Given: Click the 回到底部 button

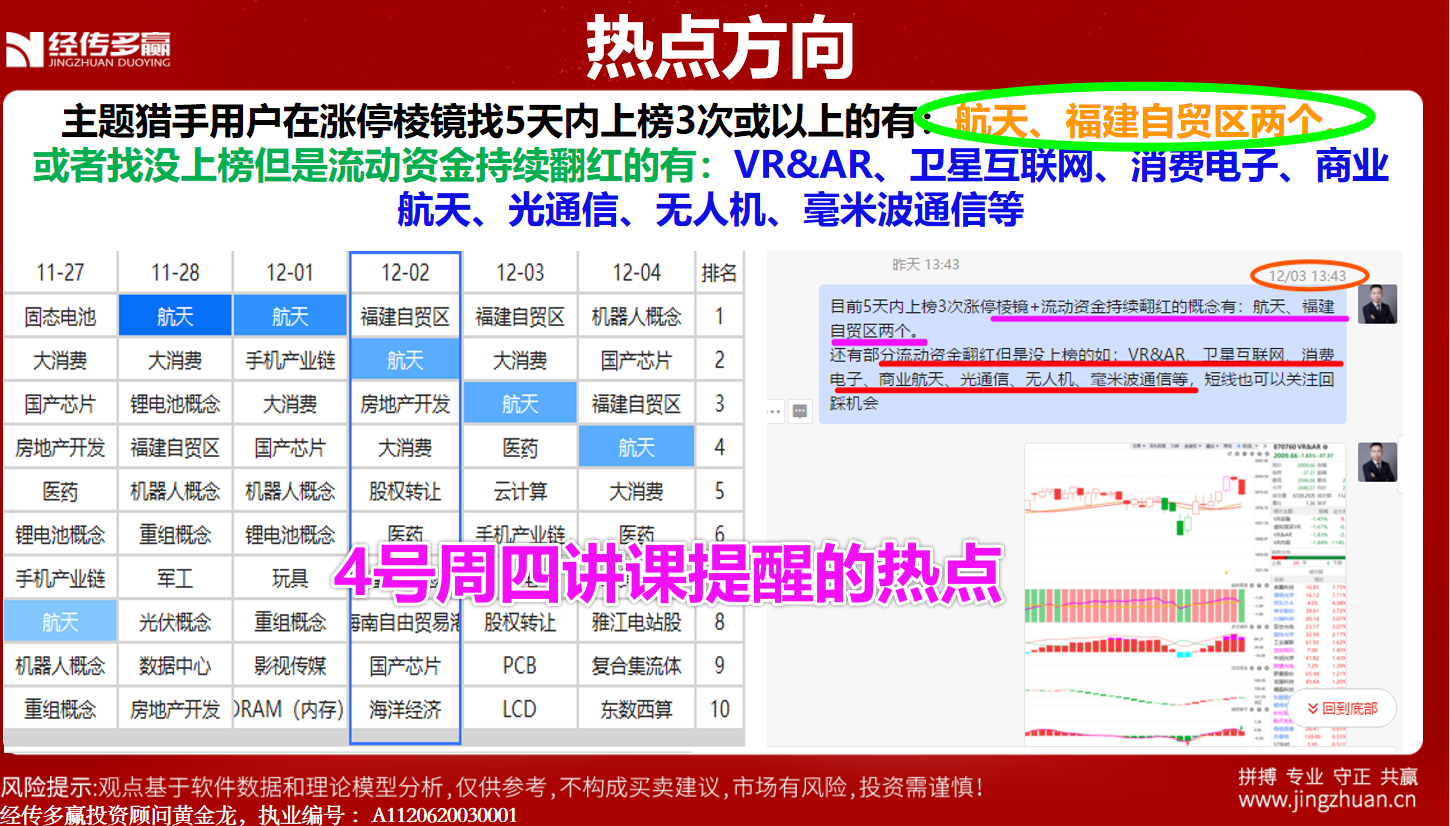Looking at the screenshot, I should click(x=1341, y=708).
